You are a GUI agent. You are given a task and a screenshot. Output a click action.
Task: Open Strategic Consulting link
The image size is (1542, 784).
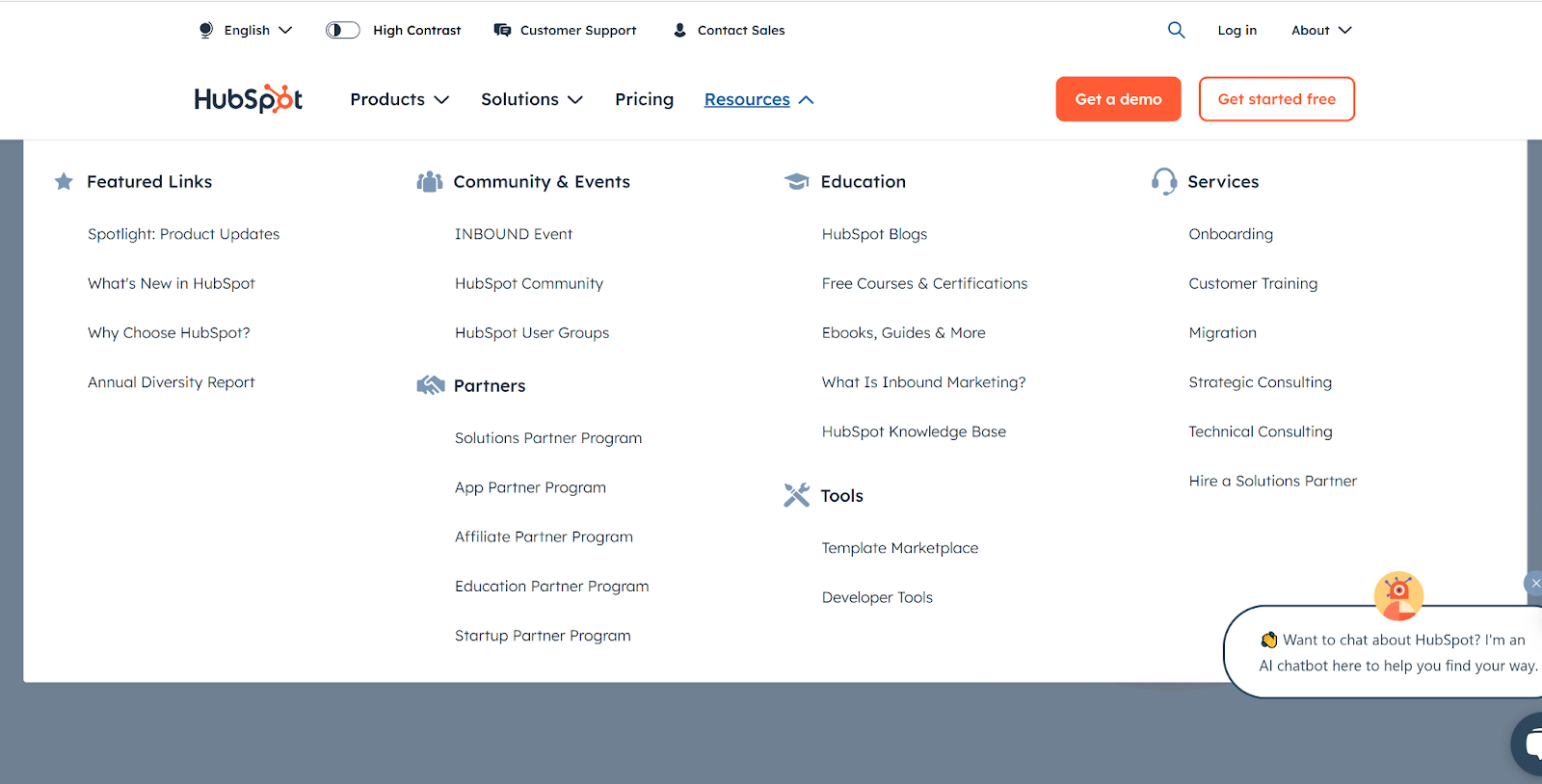coord(1261,382)
